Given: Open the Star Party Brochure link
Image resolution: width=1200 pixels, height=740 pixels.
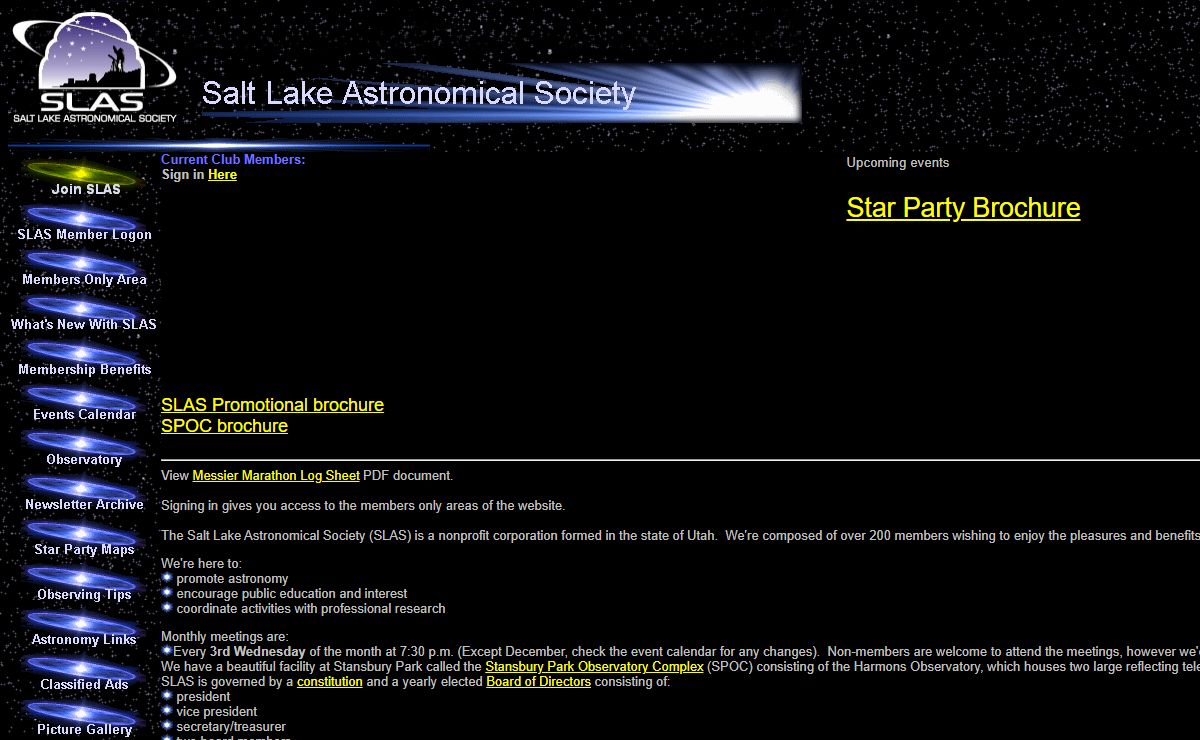Looking at the screenshot, I should [x=963, y=208].
